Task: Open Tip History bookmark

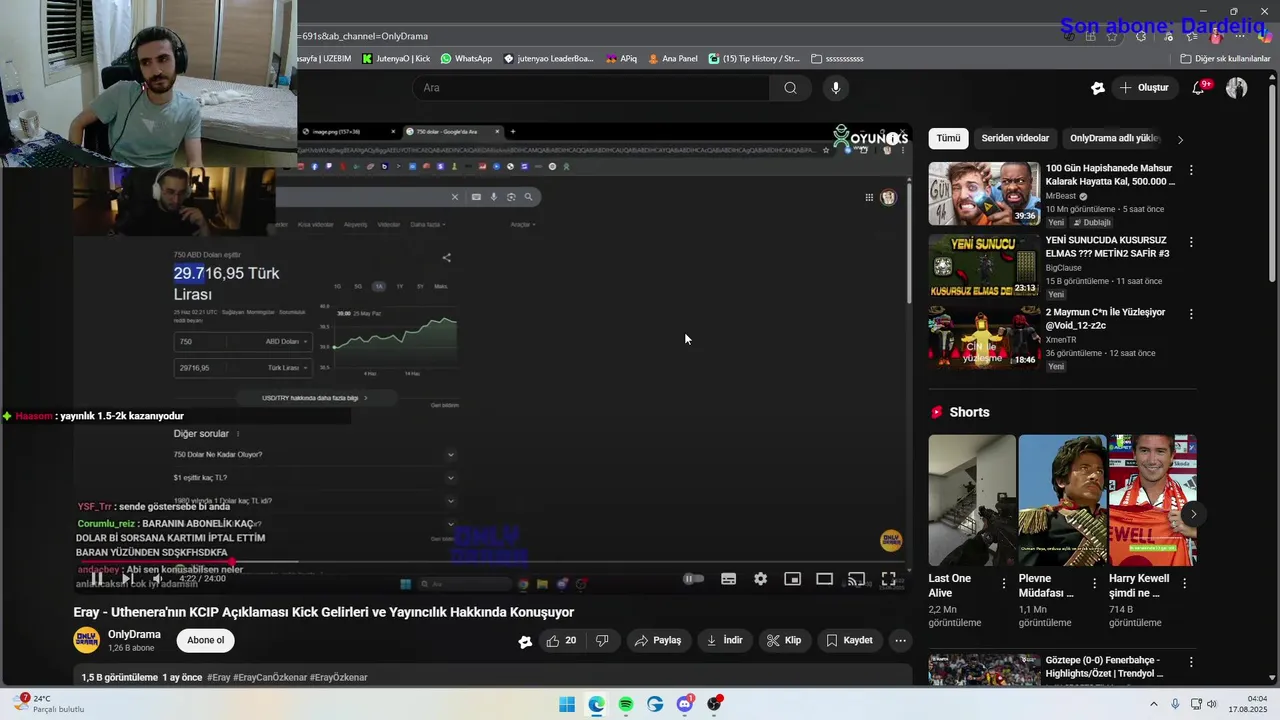Action: click(x=754, y=59)
